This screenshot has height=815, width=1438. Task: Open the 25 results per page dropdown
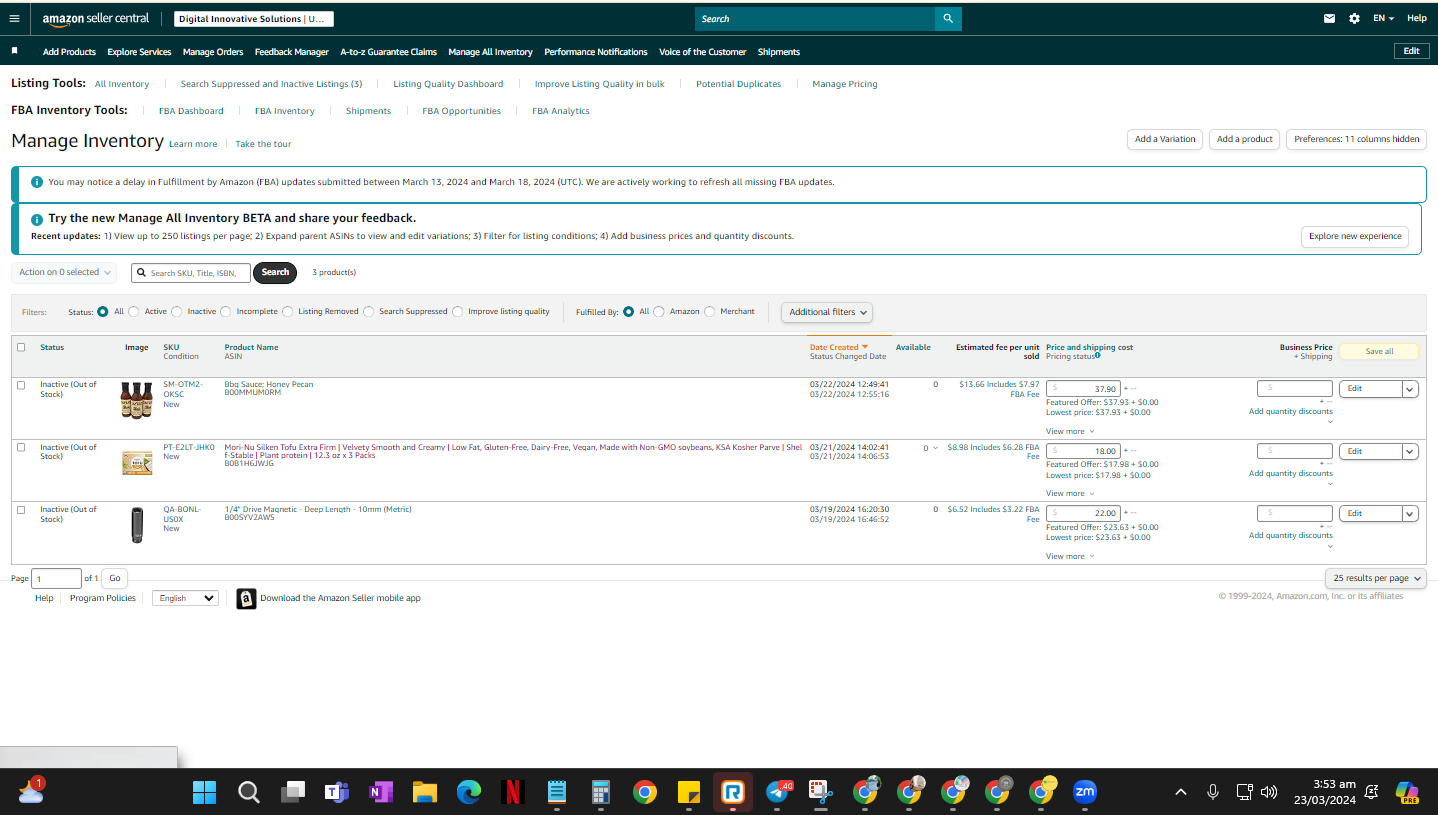pyautogui.click(x=1376, y=578)
